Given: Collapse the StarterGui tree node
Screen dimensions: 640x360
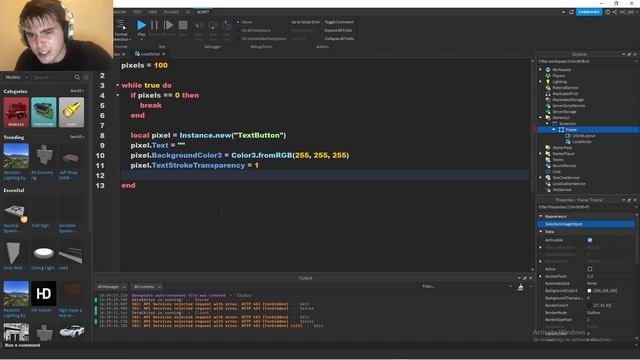Looking at the screenshot, I should pos(541,118).
